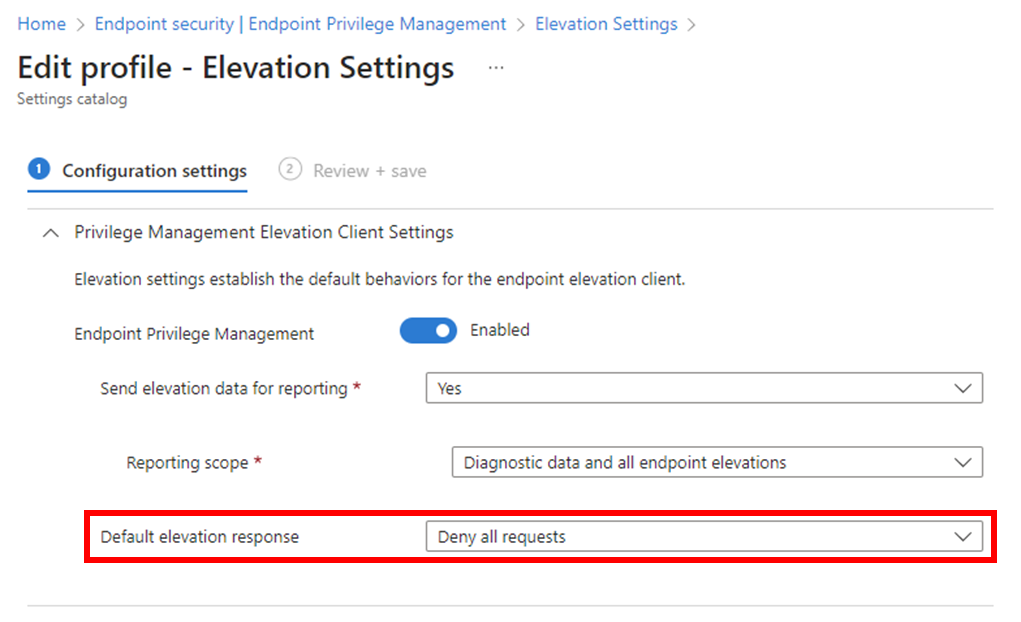1021x622 pixels.
Task: Click the step 1 circle icon
Action: pos(38,169)
